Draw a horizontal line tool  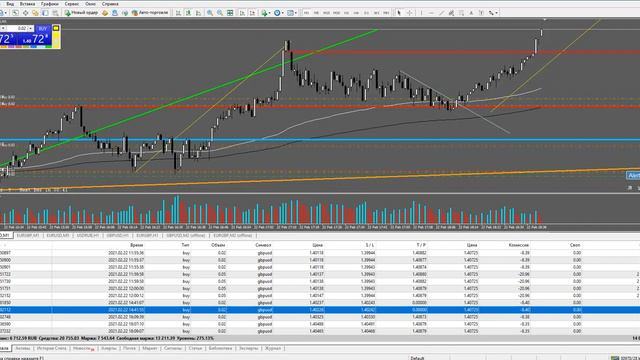click(431, 13)
